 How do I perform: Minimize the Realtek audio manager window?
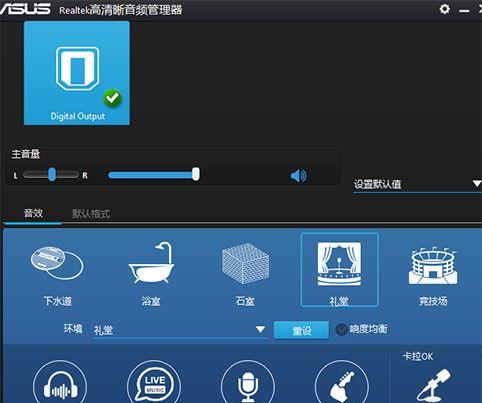[x=464, y=11]
